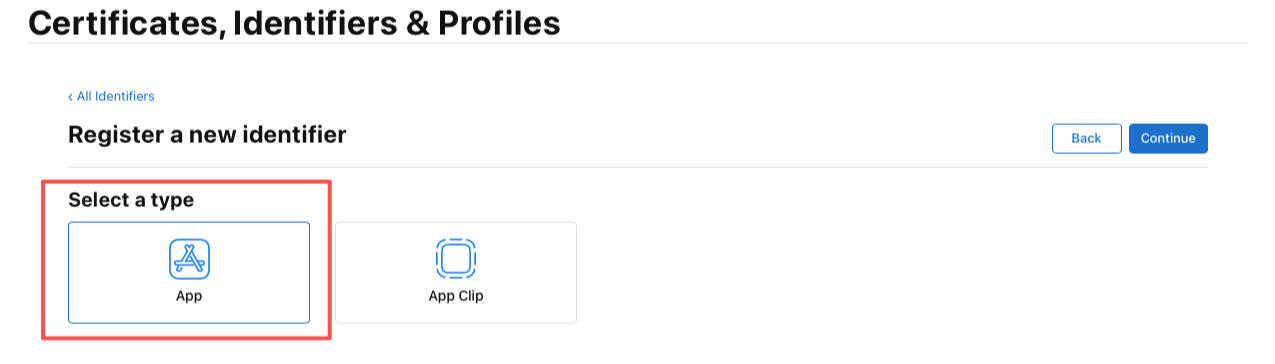Choose the App Clip type card
The image size is (1275, 364).
(x=456, y=272)
